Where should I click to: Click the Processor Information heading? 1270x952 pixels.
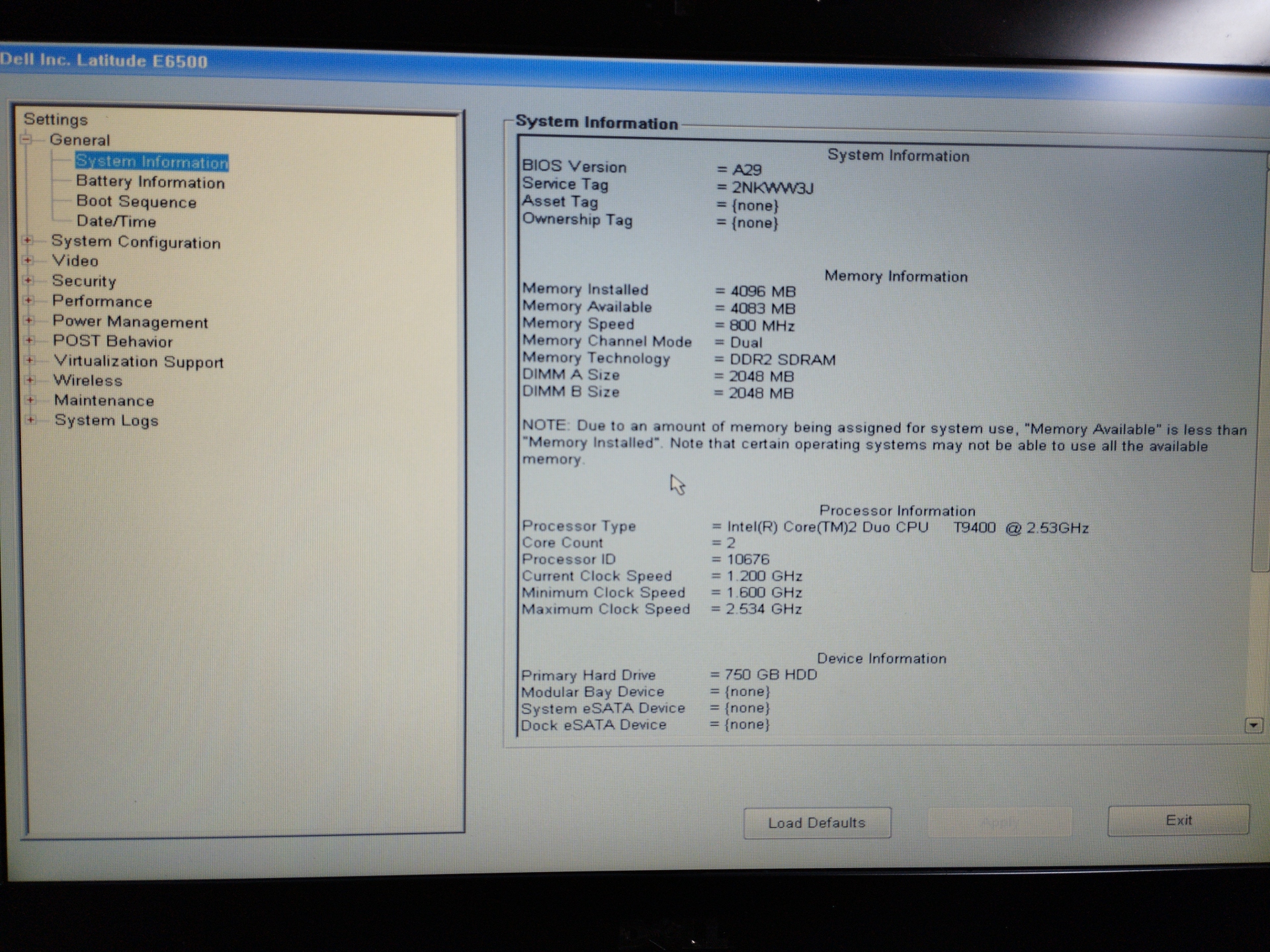pyautogui.click(x=897, y=511)
